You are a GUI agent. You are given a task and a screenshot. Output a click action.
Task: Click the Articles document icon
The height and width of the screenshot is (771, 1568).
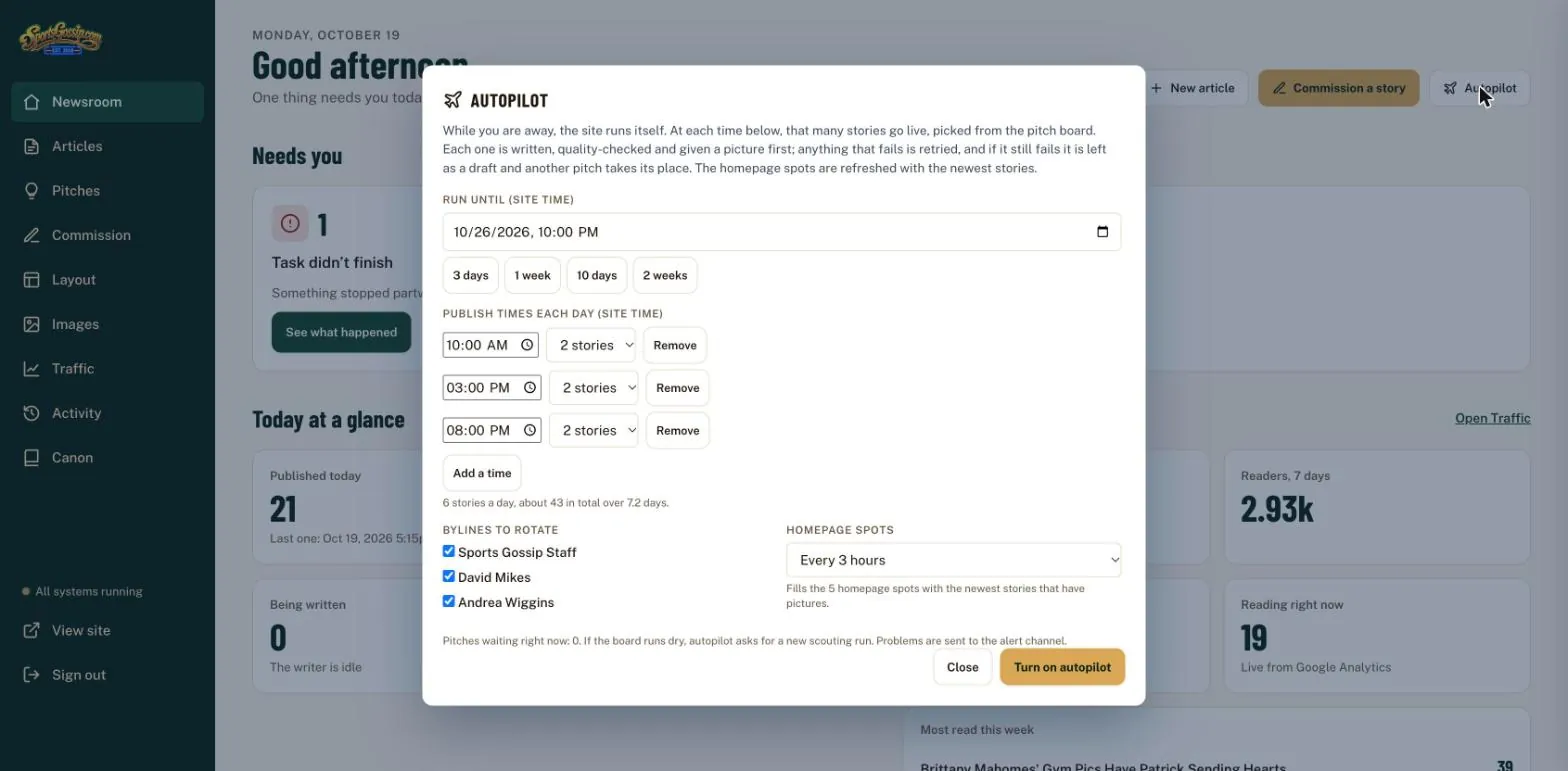point(32,146)
